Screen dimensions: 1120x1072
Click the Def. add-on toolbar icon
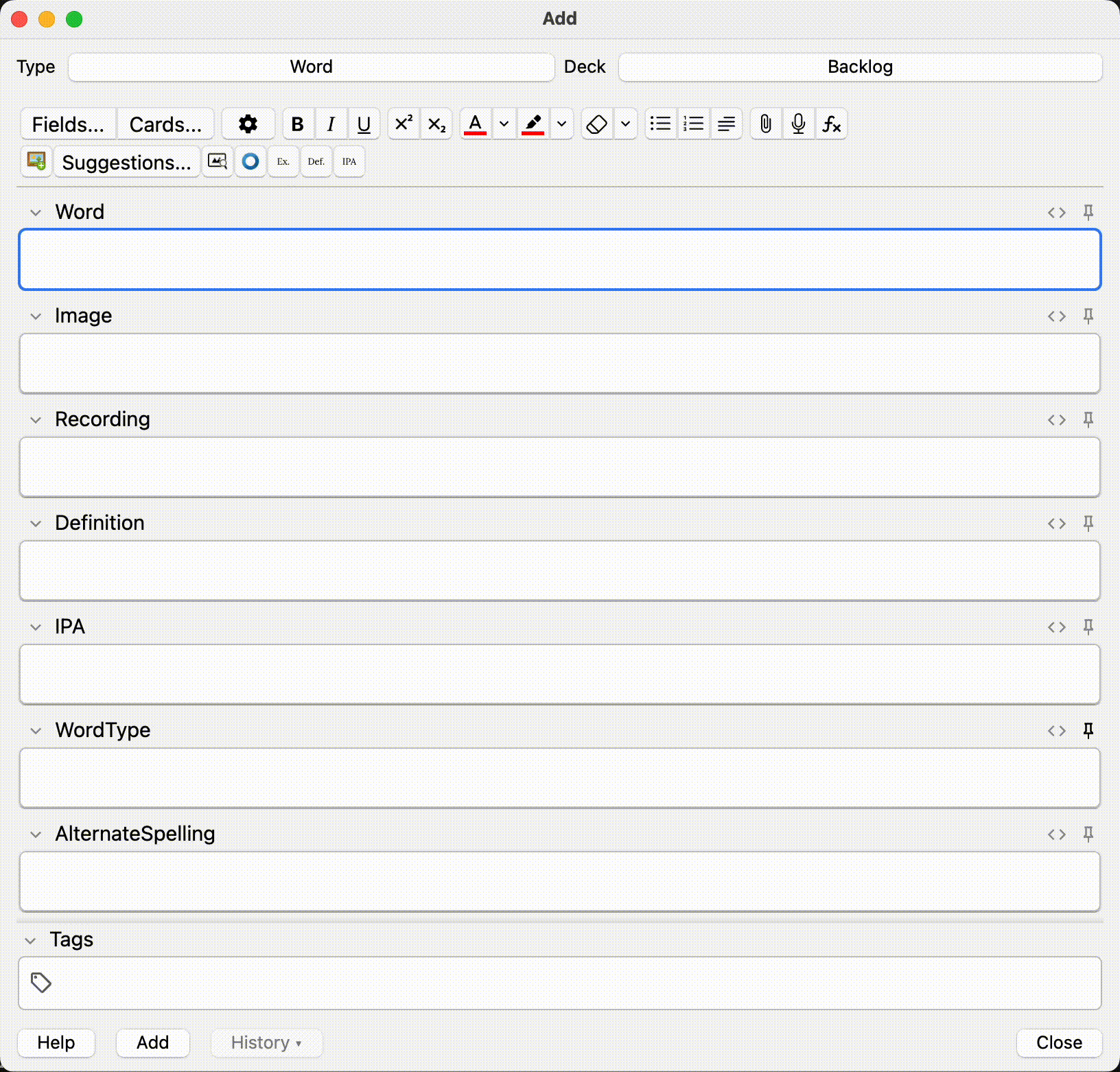tap(316, 162)
